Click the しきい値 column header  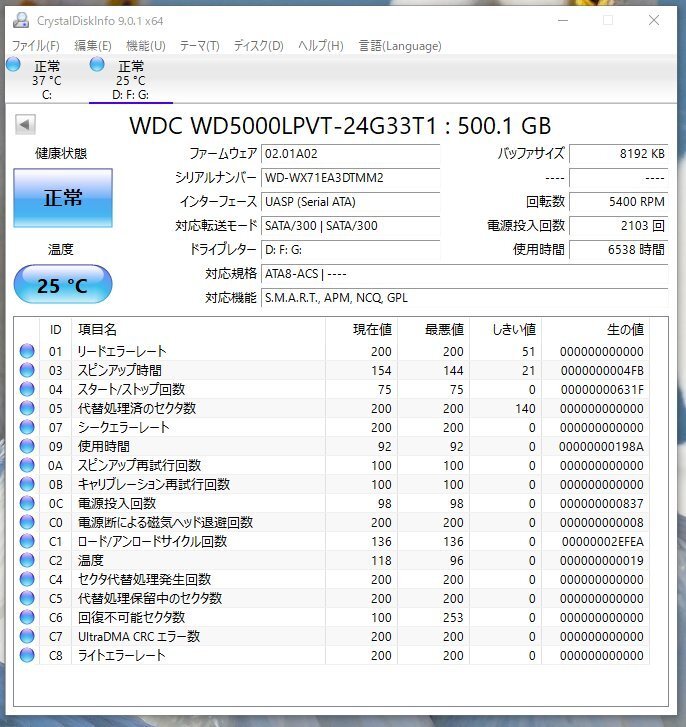tap(505, 330)
